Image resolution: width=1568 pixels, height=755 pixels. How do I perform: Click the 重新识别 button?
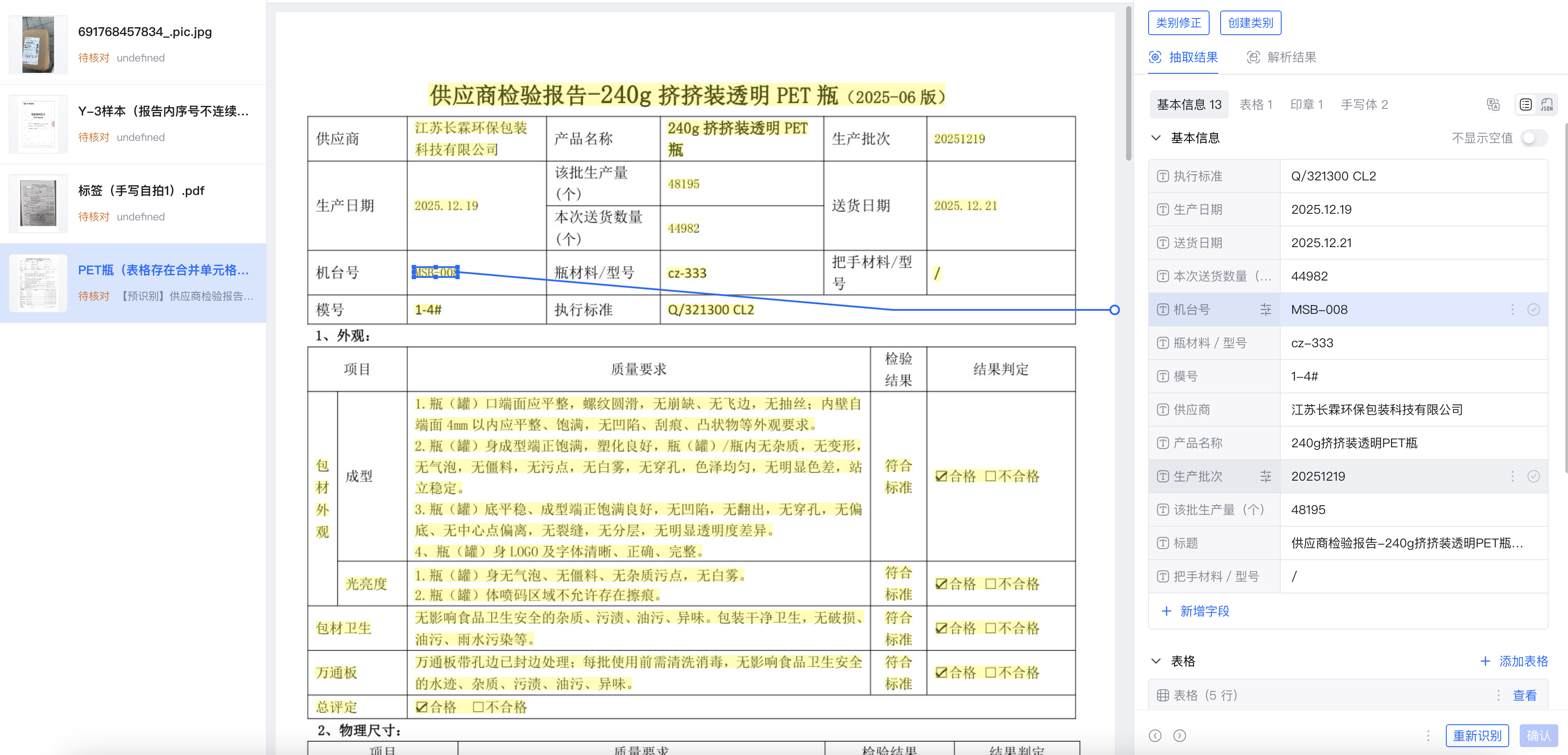(x=1477, y=736)
